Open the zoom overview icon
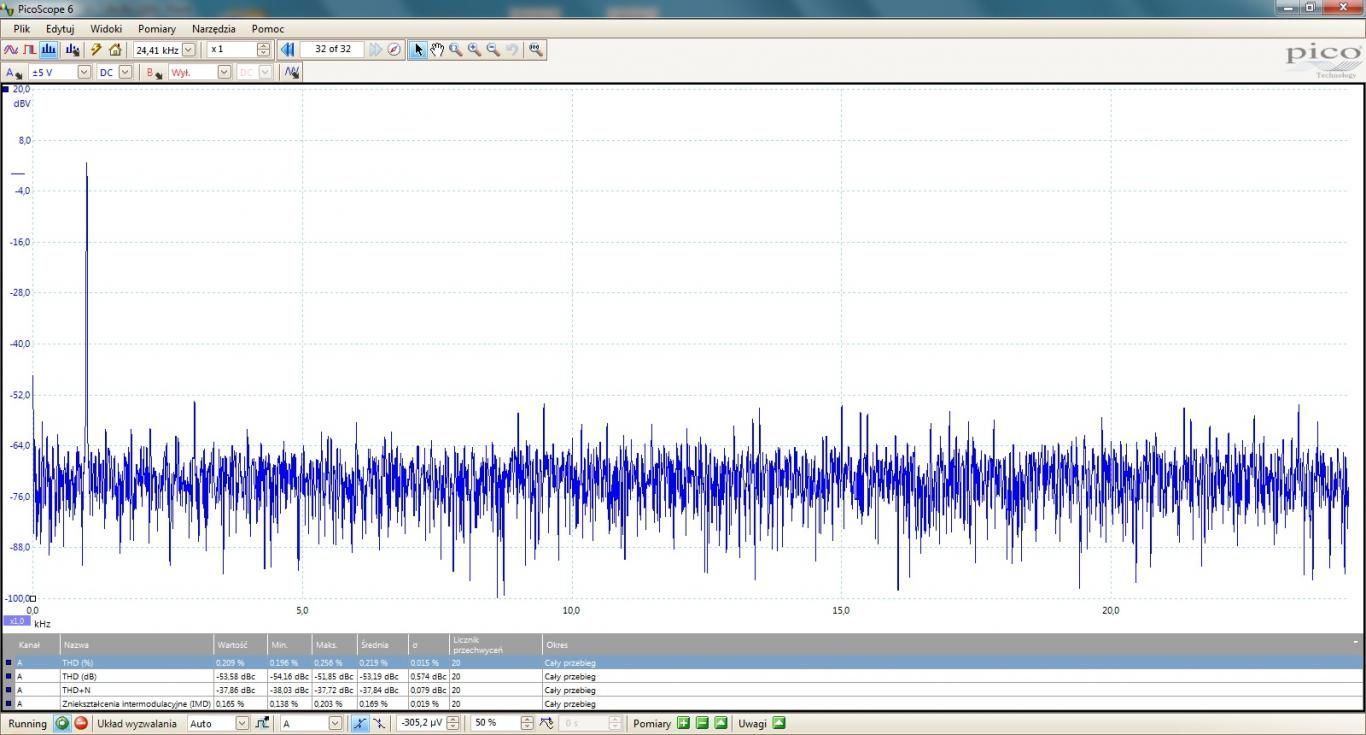The height and width of the screenshot is (735, 1366). pyautogui.click(x=535, y=49)
